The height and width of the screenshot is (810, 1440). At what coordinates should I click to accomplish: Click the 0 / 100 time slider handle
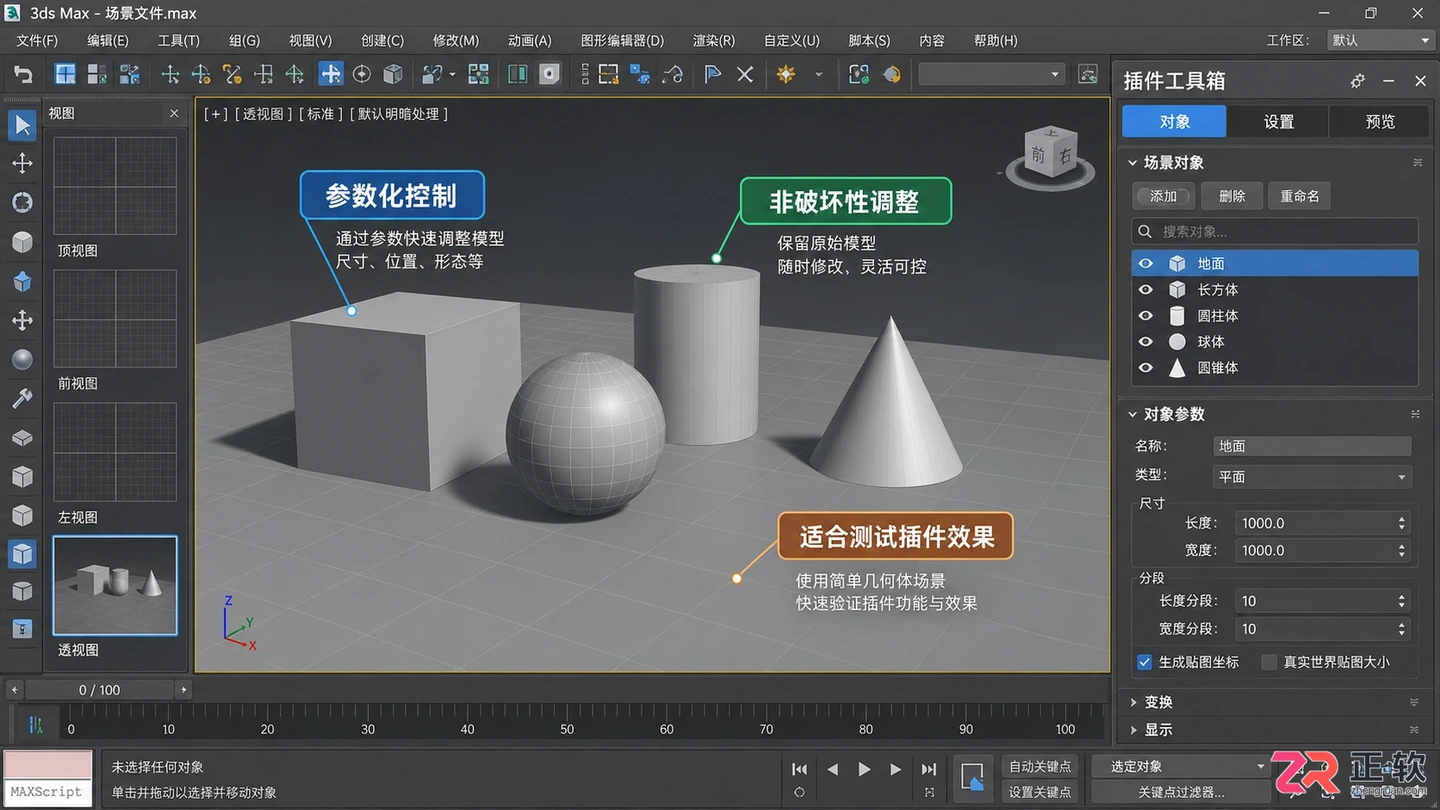tap(100, 690)
